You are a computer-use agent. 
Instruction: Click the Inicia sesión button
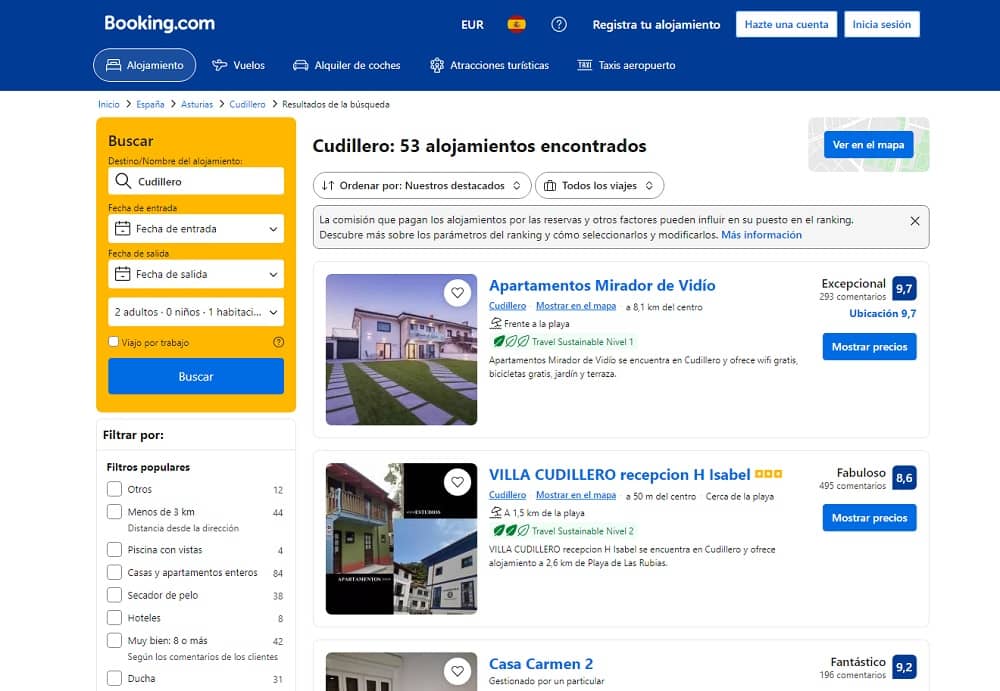(x=882, y=24)
